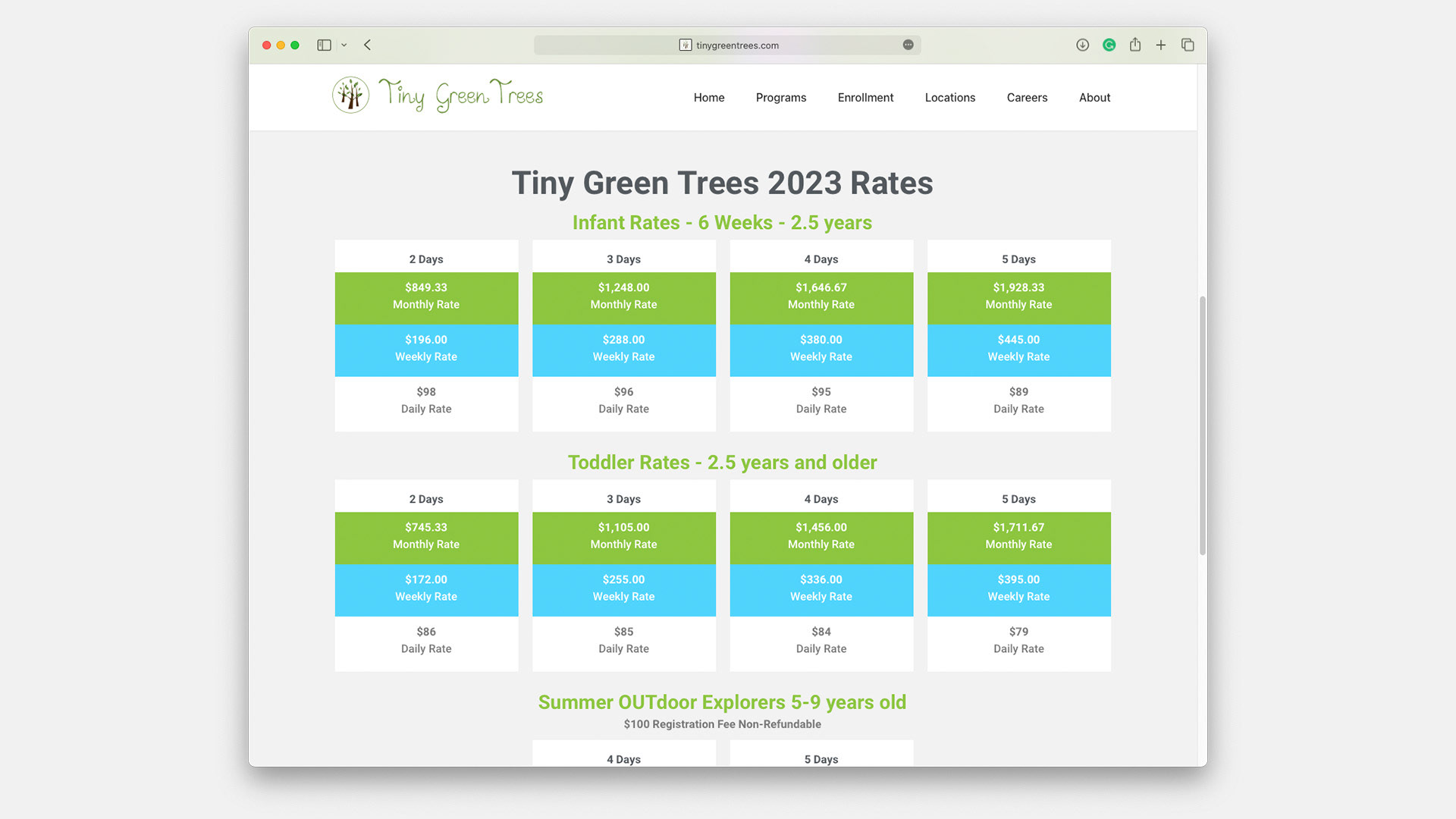
Task: Open the Programs navigation menu
Action: [780, 98]
